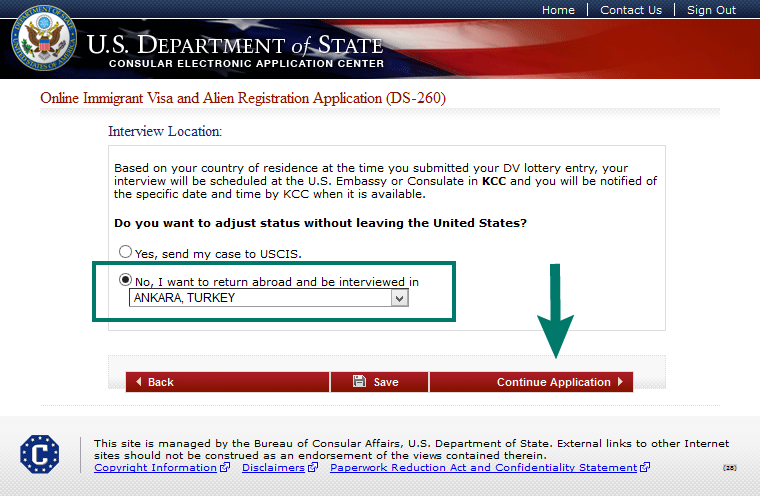Click the 'Interview Location:' section heading
Viewport: 760px width, 496px height.
(x=165, y=131)
